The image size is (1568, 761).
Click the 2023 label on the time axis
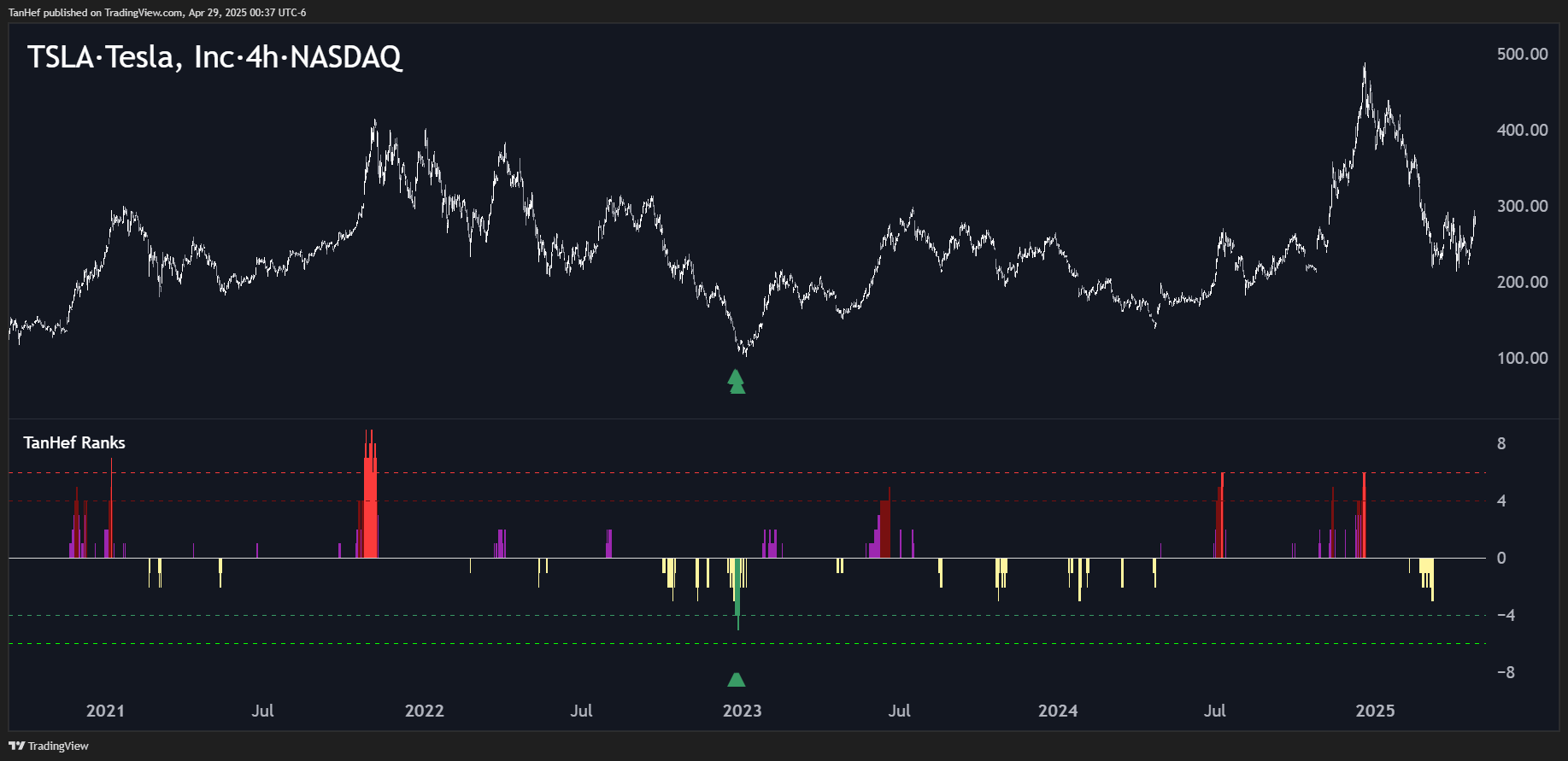click(742, 711)
